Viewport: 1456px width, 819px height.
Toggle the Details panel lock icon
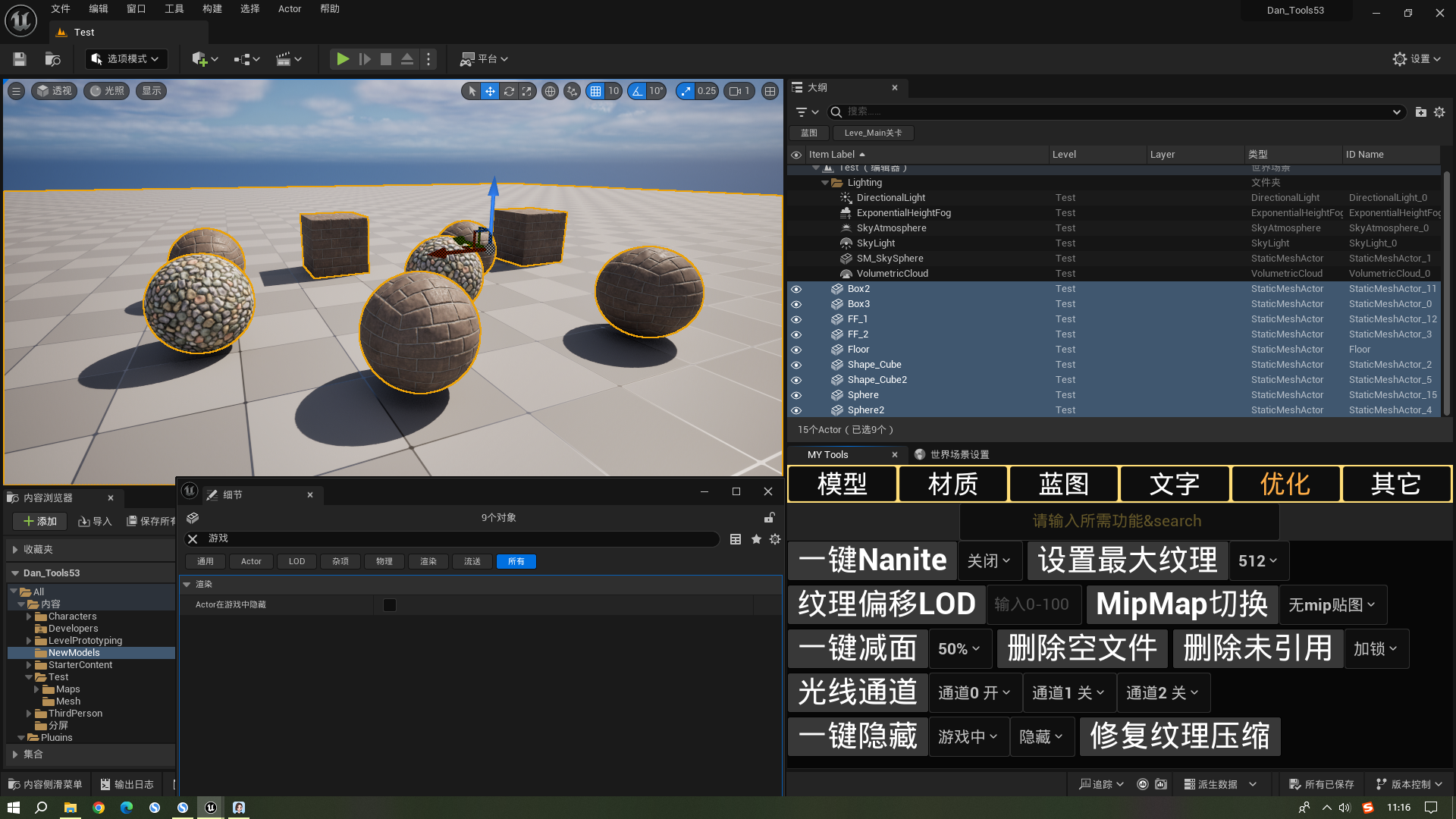(769, 518)
